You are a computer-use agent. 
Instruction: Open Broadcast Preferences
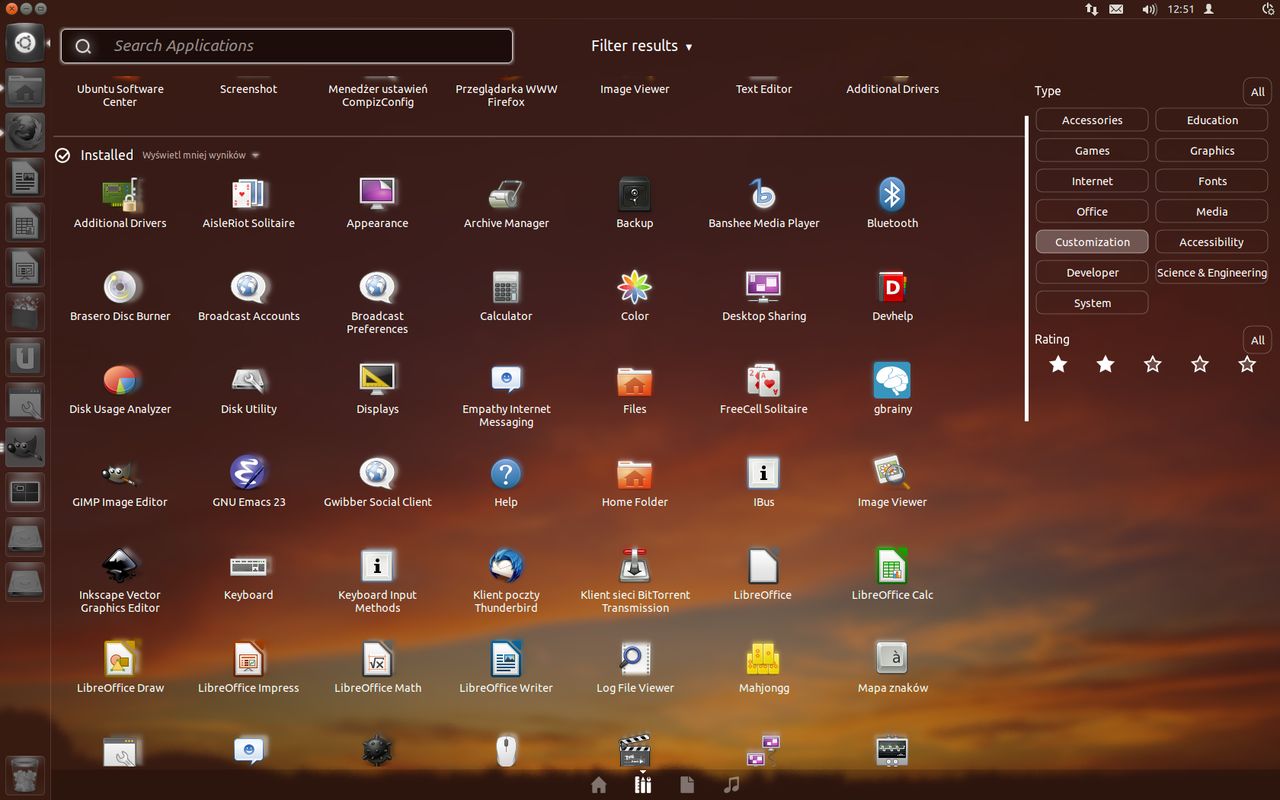click(377, 302)
